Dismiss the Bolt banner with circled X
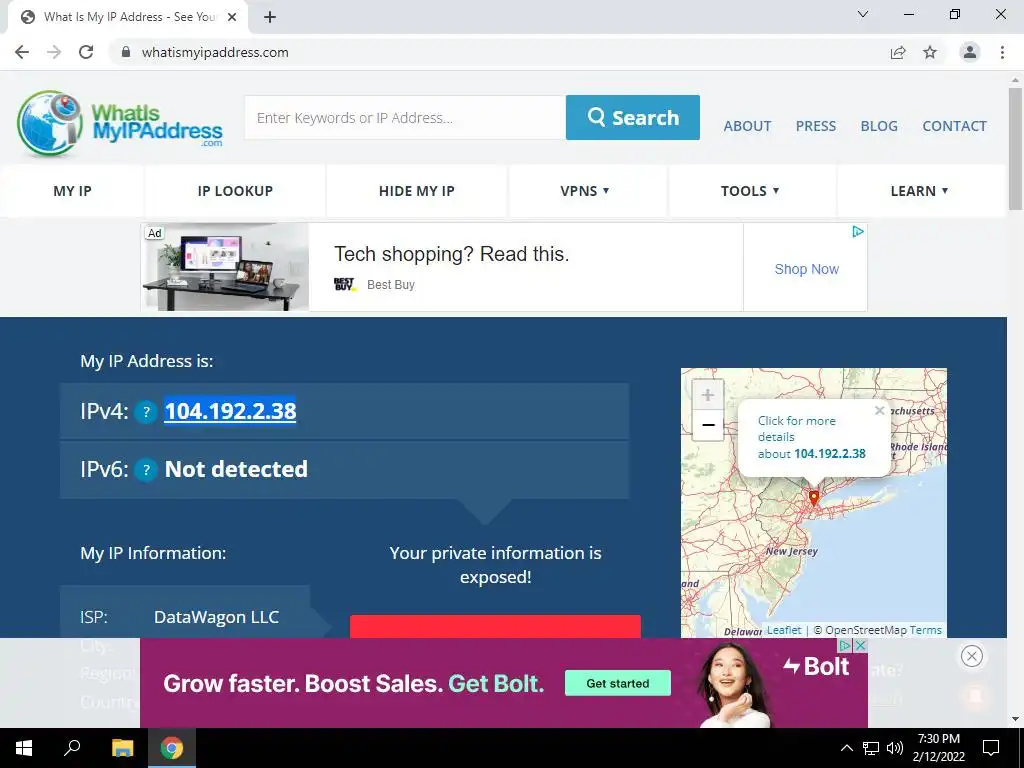The image size is (1024, 768). point(972,656)
